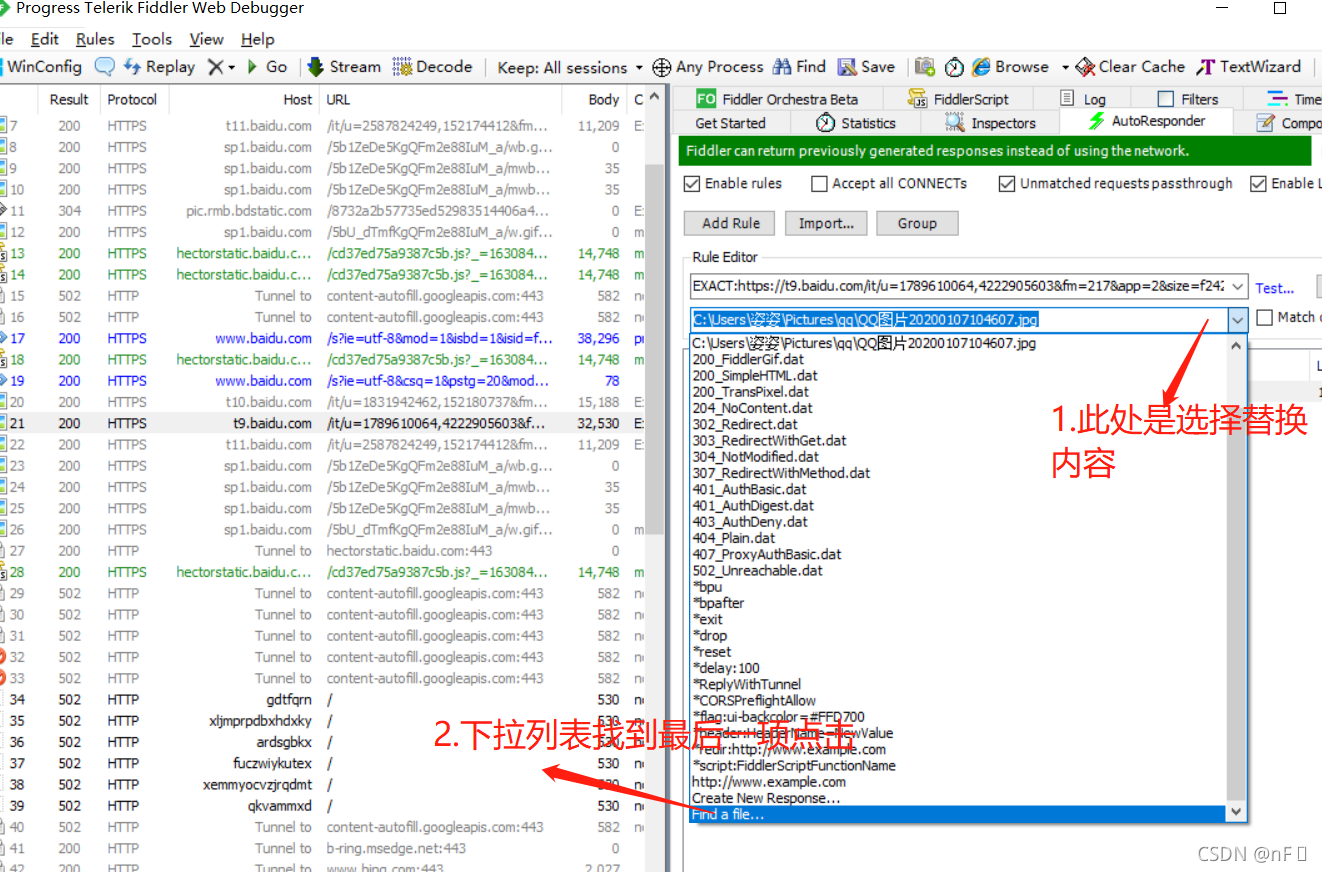Sort sessions by the Host column header
Image resolution: width=1322 pixels, height=872 pixels.
(243, 99)
